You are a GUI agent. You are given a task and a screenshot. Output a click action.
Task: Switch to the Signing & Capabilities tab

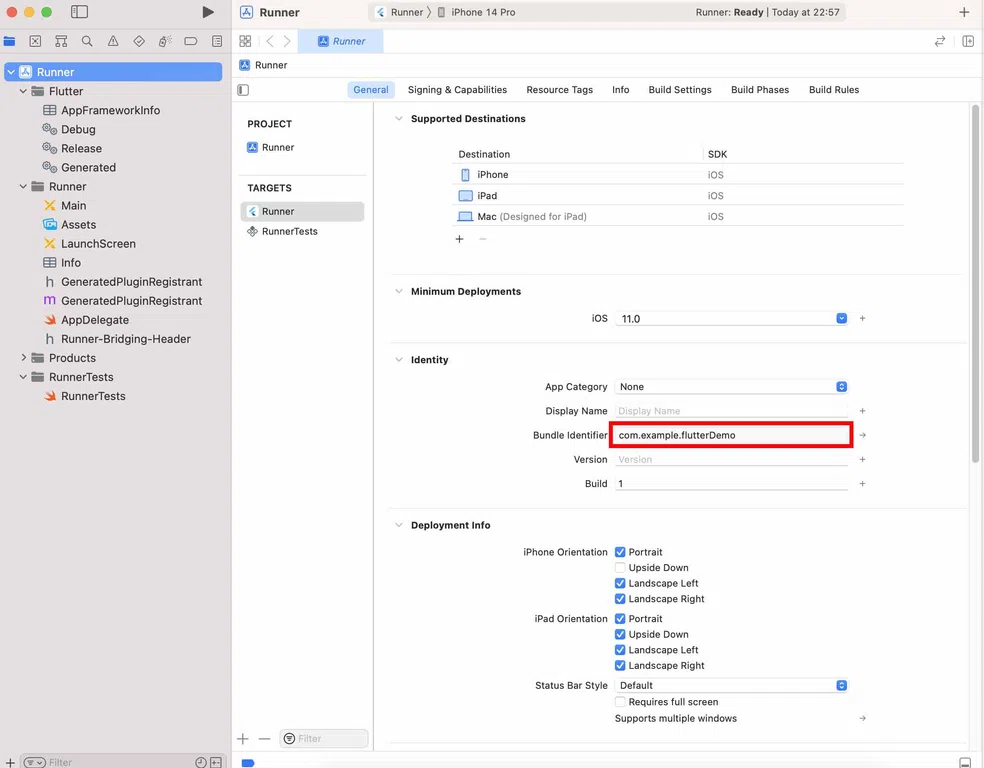coord(457,90)
